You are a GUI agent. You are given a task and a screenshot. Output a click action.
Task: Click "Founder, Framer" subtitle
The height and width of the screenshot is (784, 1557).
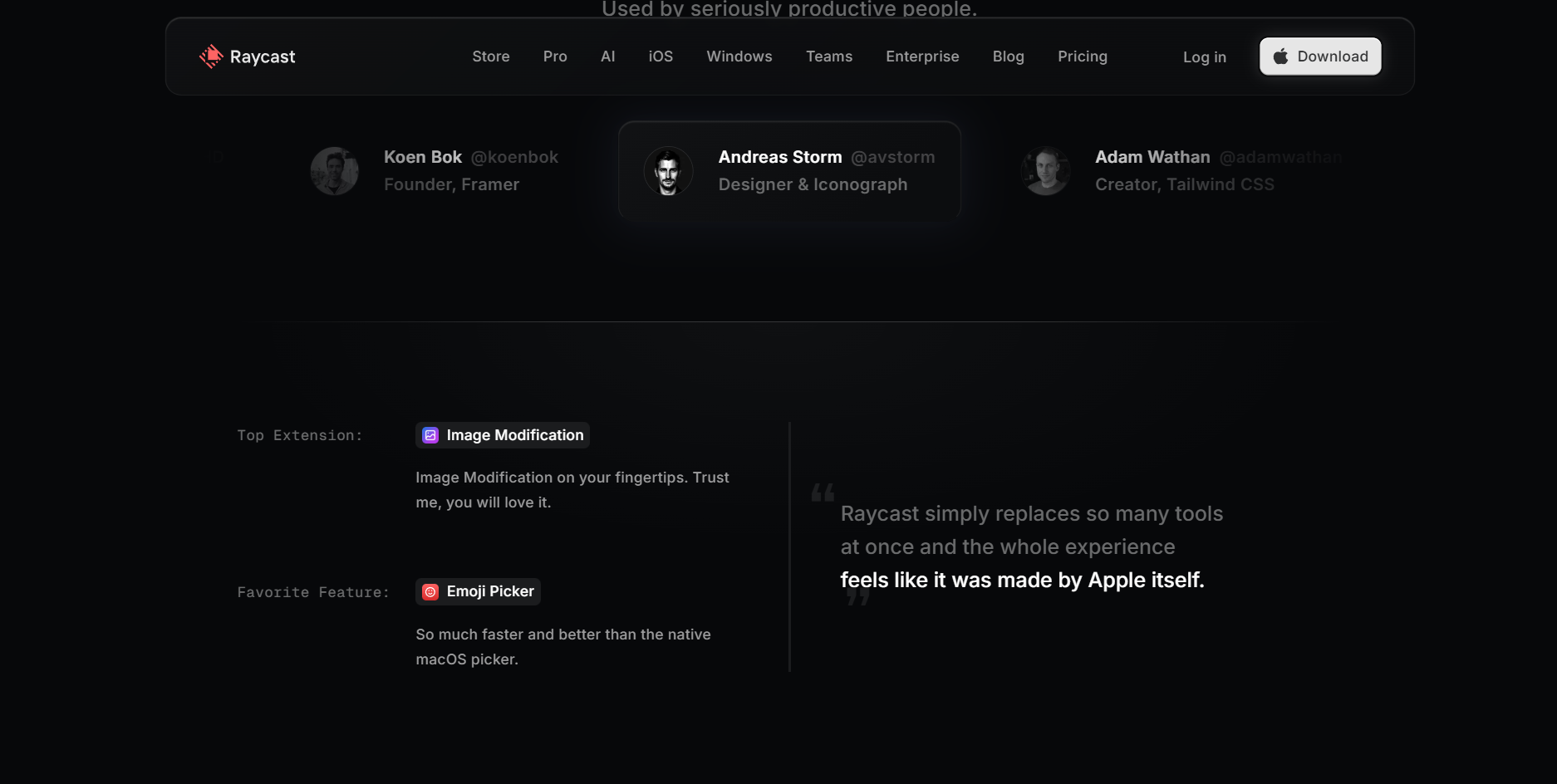coord(451,184)
